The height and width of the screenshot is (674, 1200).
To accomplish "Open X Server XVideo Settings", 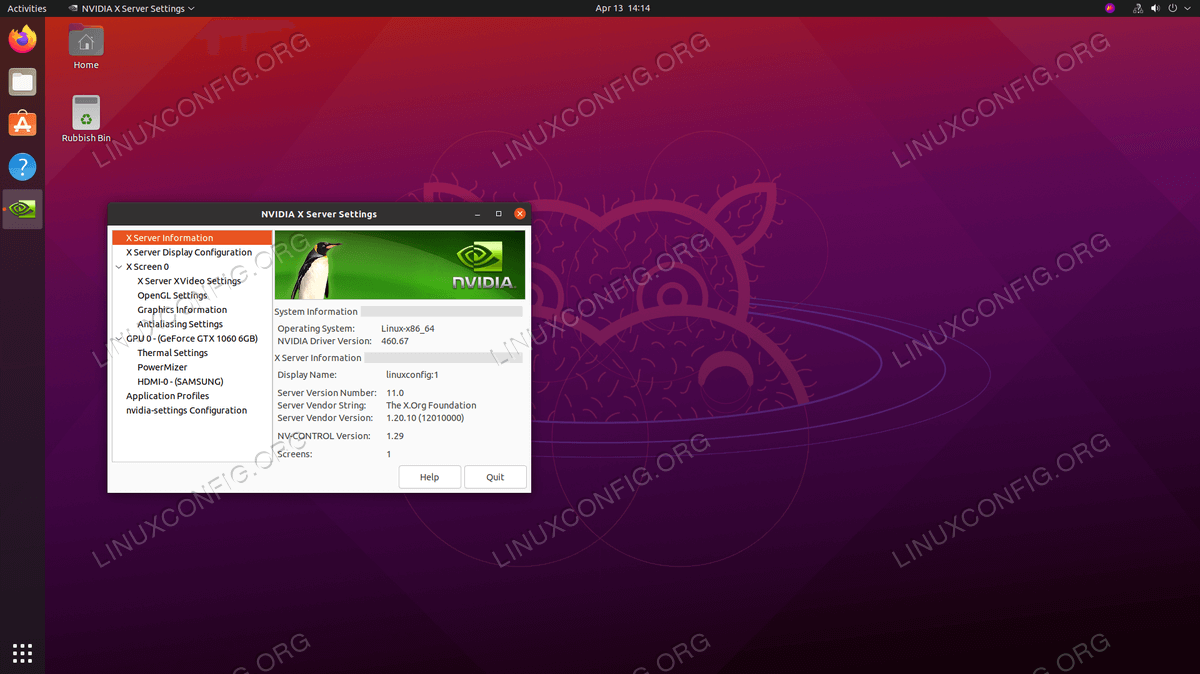I will [189, 281].
